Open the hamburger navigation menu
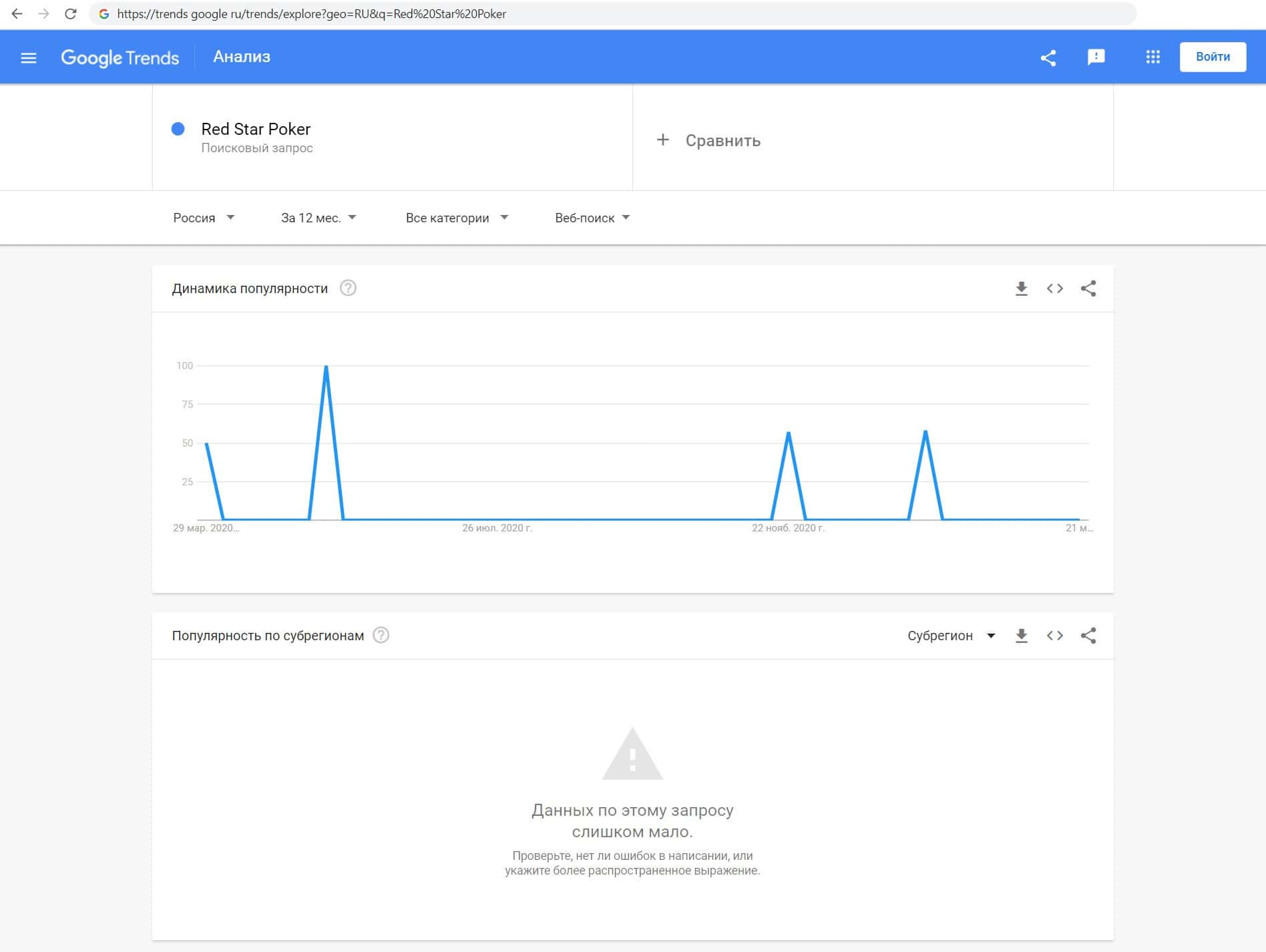This screenshot has height=952, width=1266. [x=29, y=57]
